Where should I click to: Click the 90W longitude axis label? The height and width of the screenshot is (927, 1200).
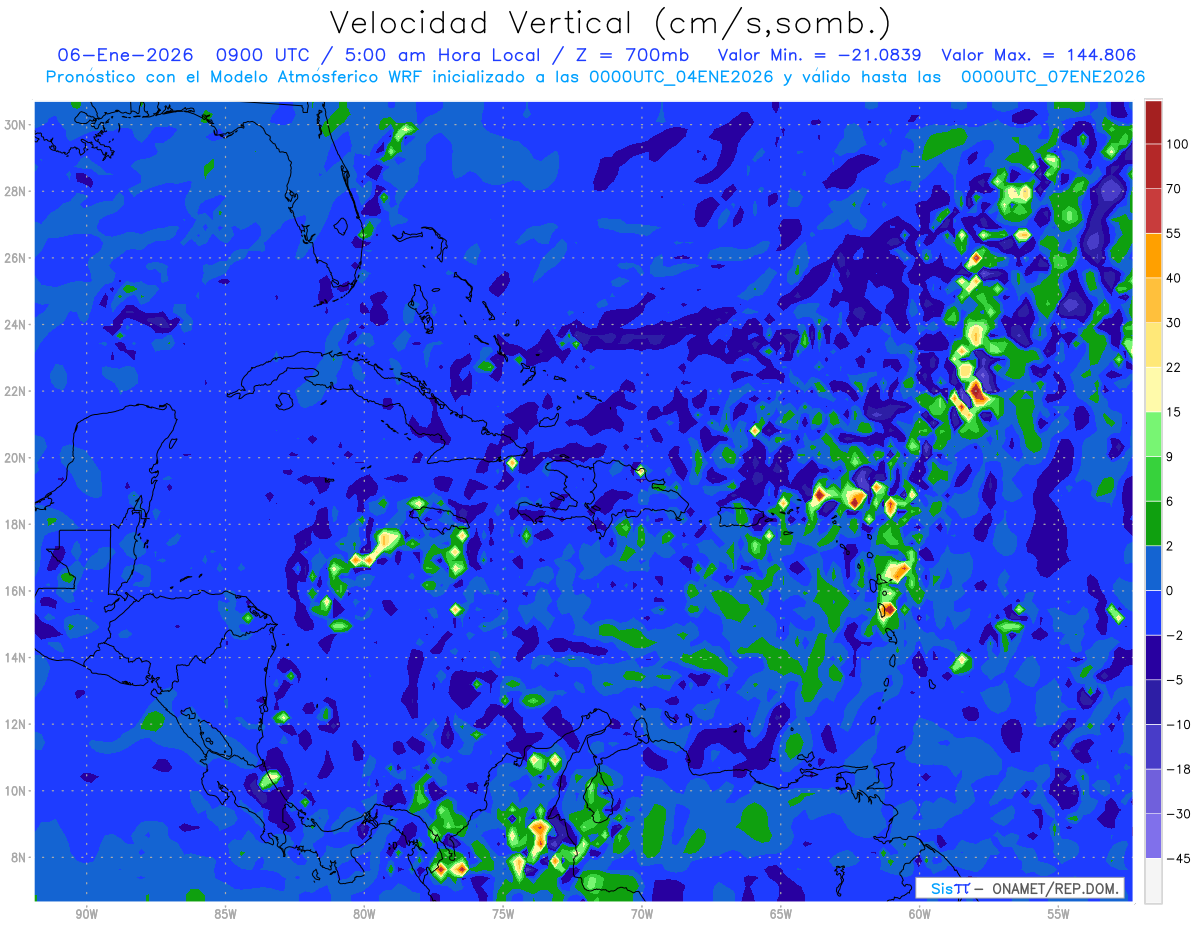(86, 914)
